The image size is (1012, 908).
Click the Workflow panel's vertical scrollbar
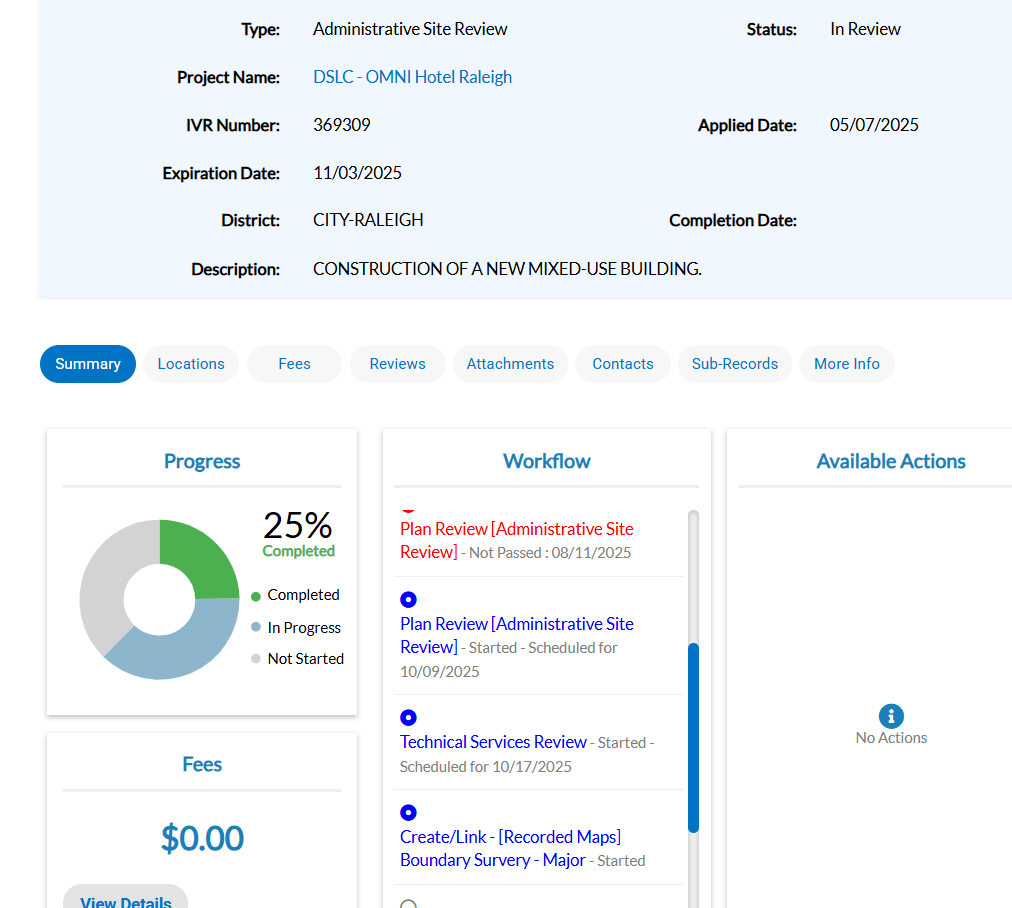693,738
